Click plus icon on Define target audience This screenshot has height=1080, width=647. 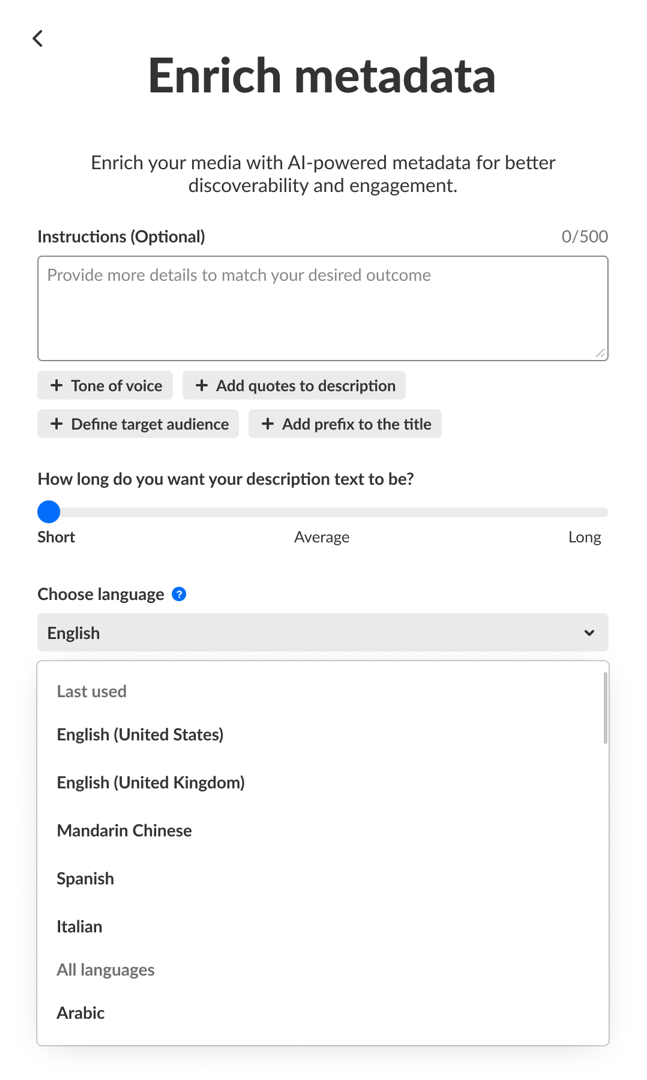pos(56,424)
